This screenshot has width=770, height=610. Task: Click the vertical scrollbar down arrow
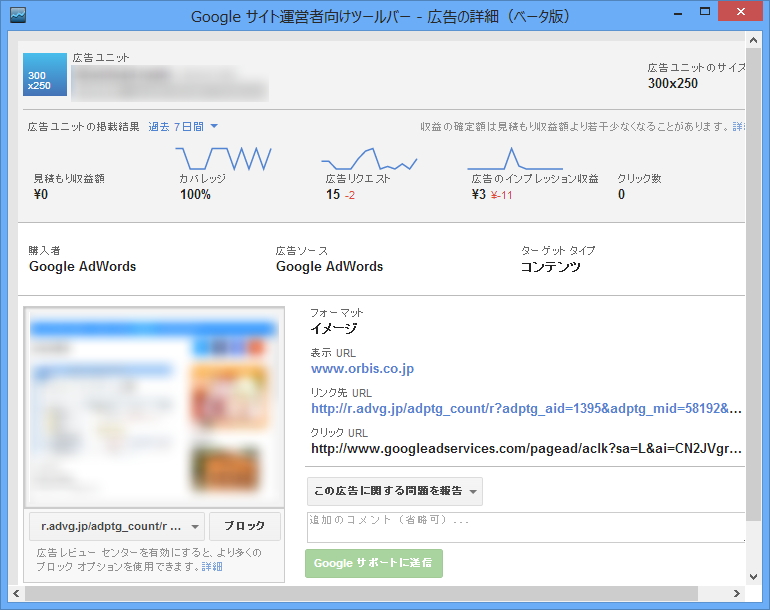(x=753, y=577)
